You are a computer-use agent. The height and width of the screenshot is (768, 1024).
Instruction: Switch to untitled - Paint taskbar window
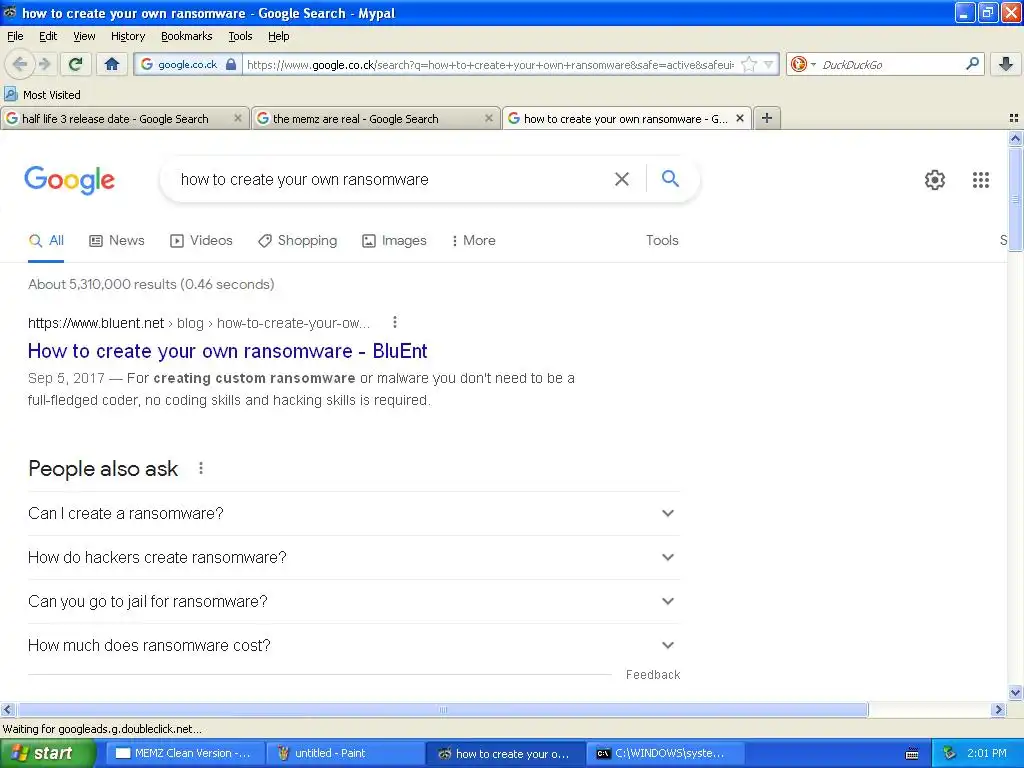click(345, 753)
